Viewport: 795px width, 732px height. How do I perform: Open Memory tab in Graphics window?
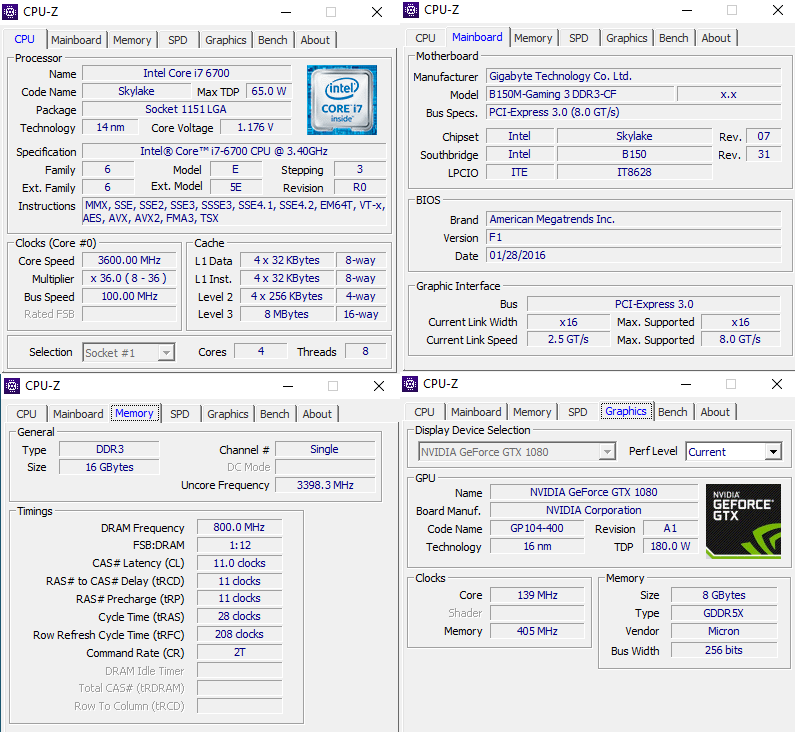tap(532, 412)
